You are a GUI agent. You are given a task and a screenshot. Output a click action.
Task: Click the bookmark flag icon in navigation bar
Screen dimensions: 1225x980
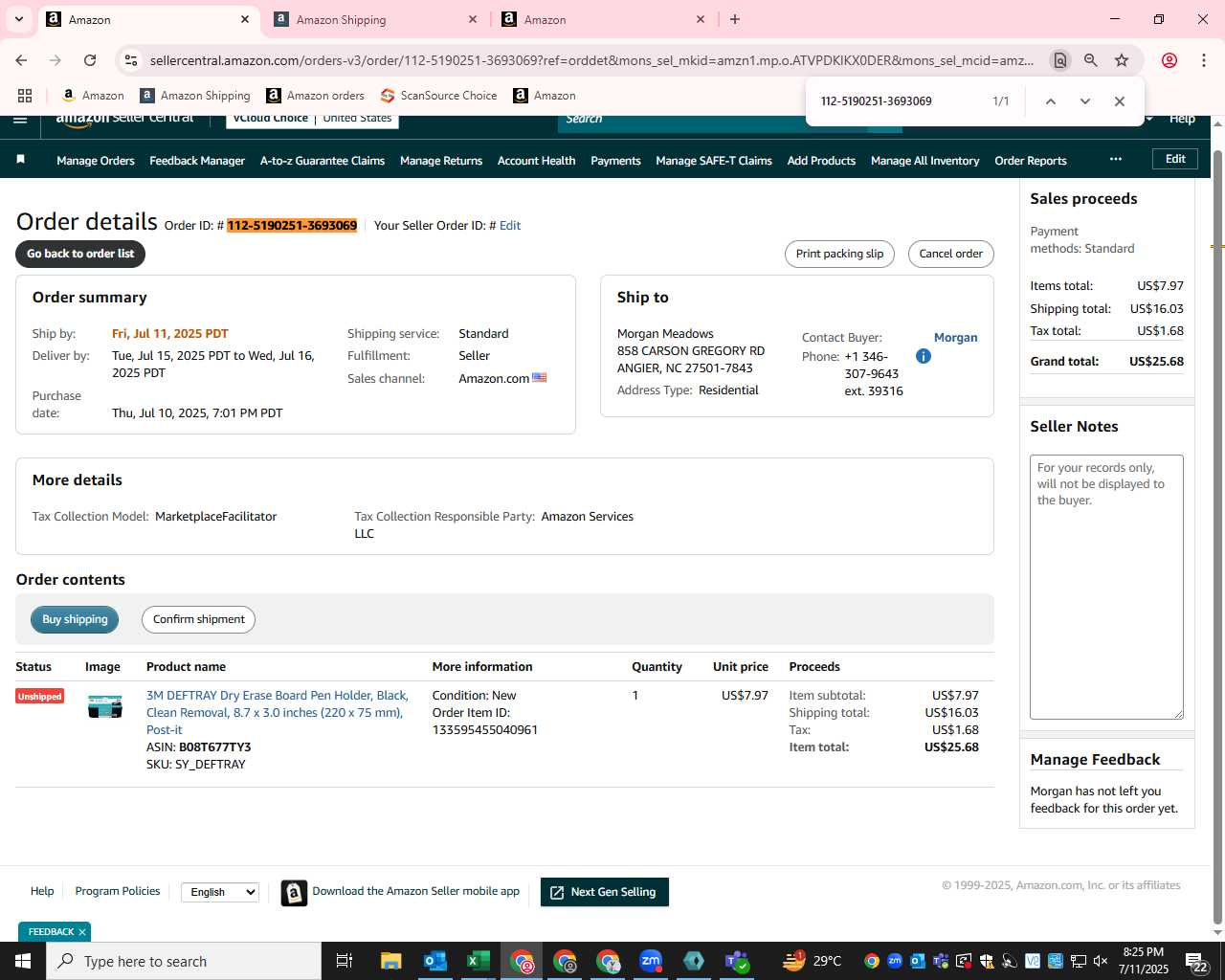pos(20,160)
